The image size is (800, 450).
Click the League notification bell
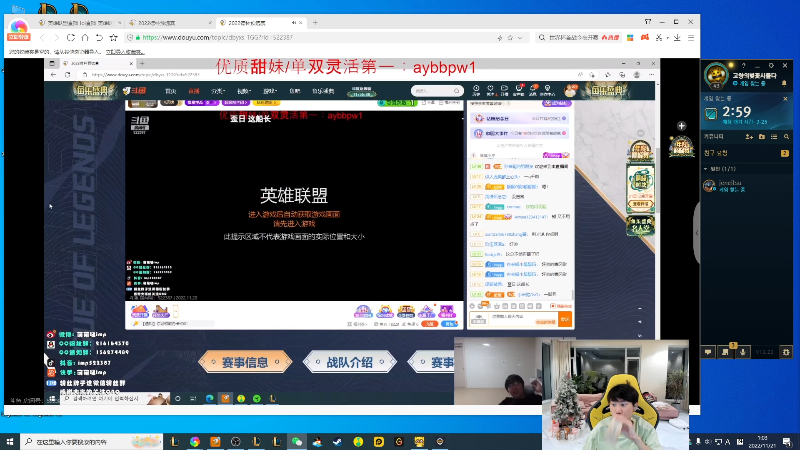tap(784, 83)
